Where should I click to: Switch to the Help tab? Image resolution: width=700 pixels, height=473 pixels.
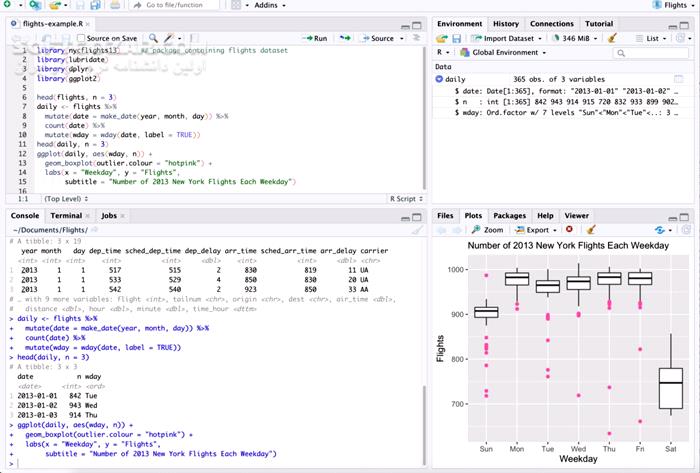545,216
